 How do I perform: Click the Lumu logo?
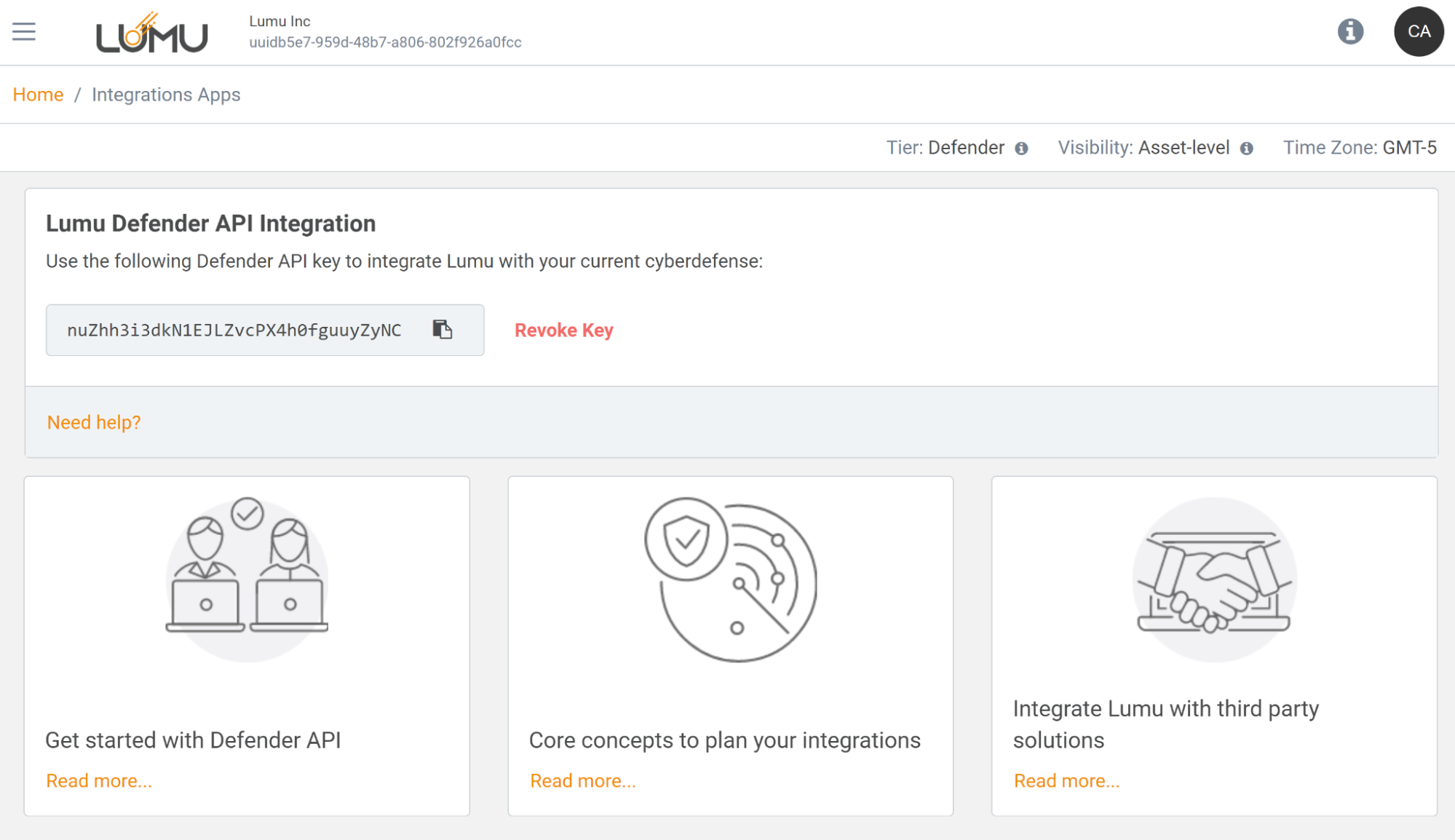[151, 33]
